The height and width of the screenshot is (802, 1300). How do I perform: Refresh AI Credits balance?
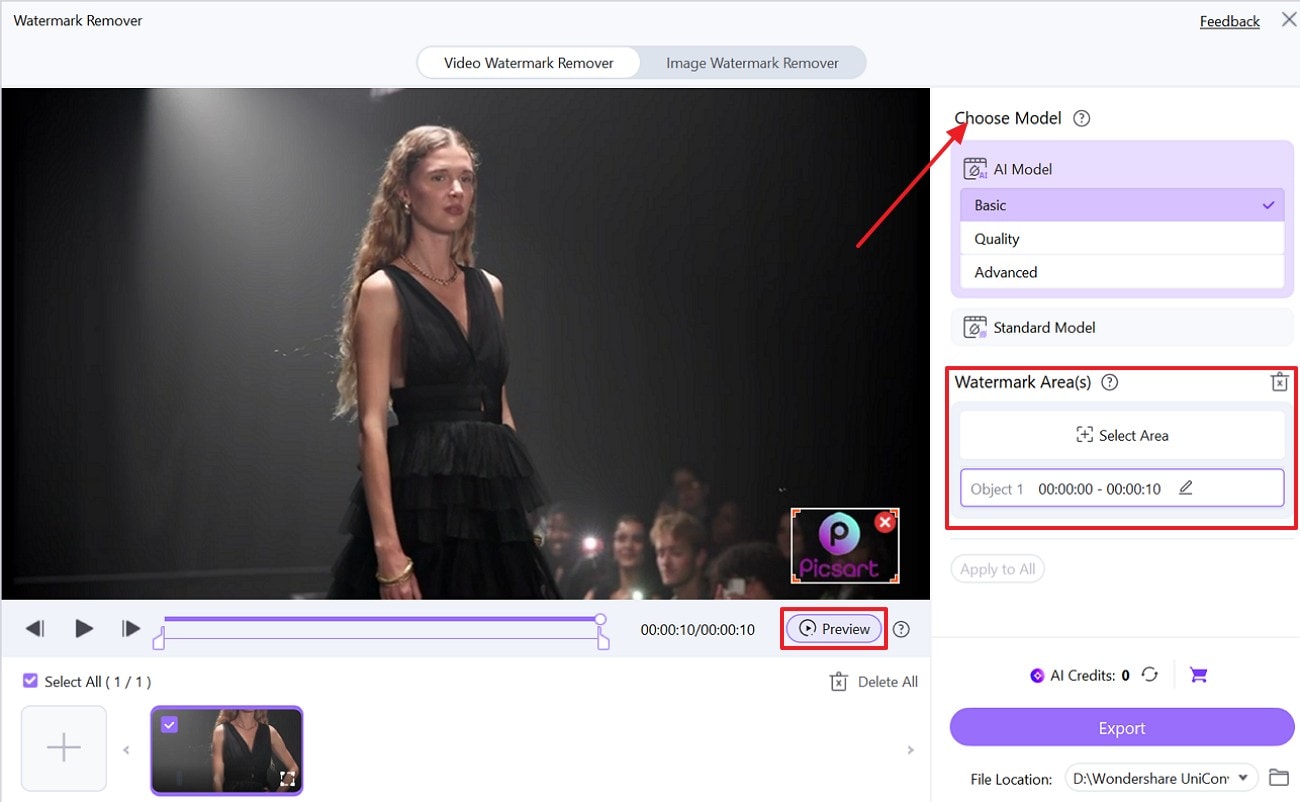[1149, 675]
